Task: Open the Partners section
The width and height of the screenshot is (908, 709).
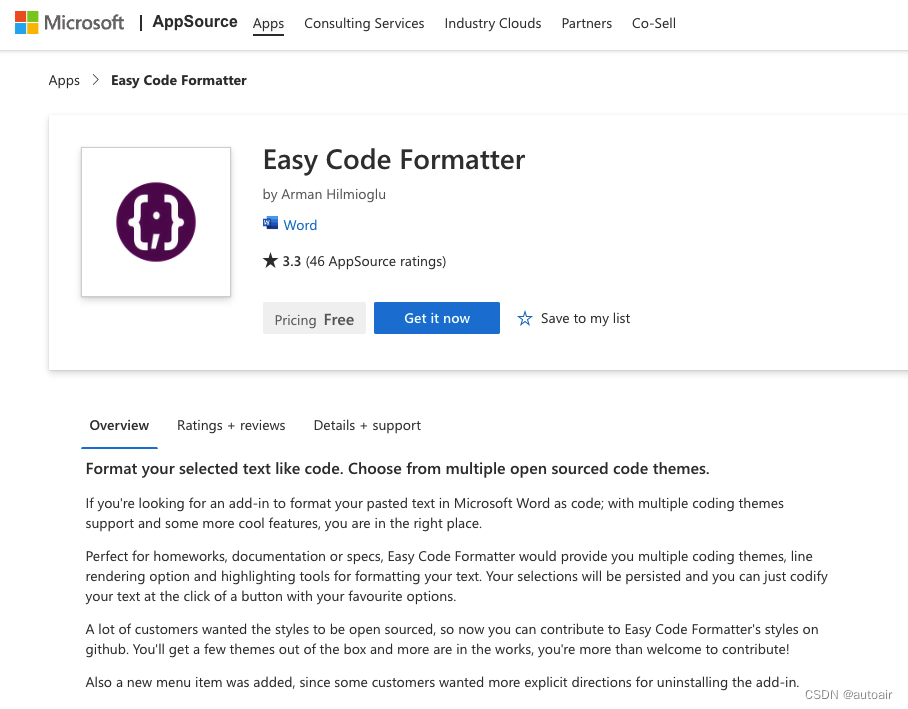Action: pyautogui.click(x=586, y=23)
